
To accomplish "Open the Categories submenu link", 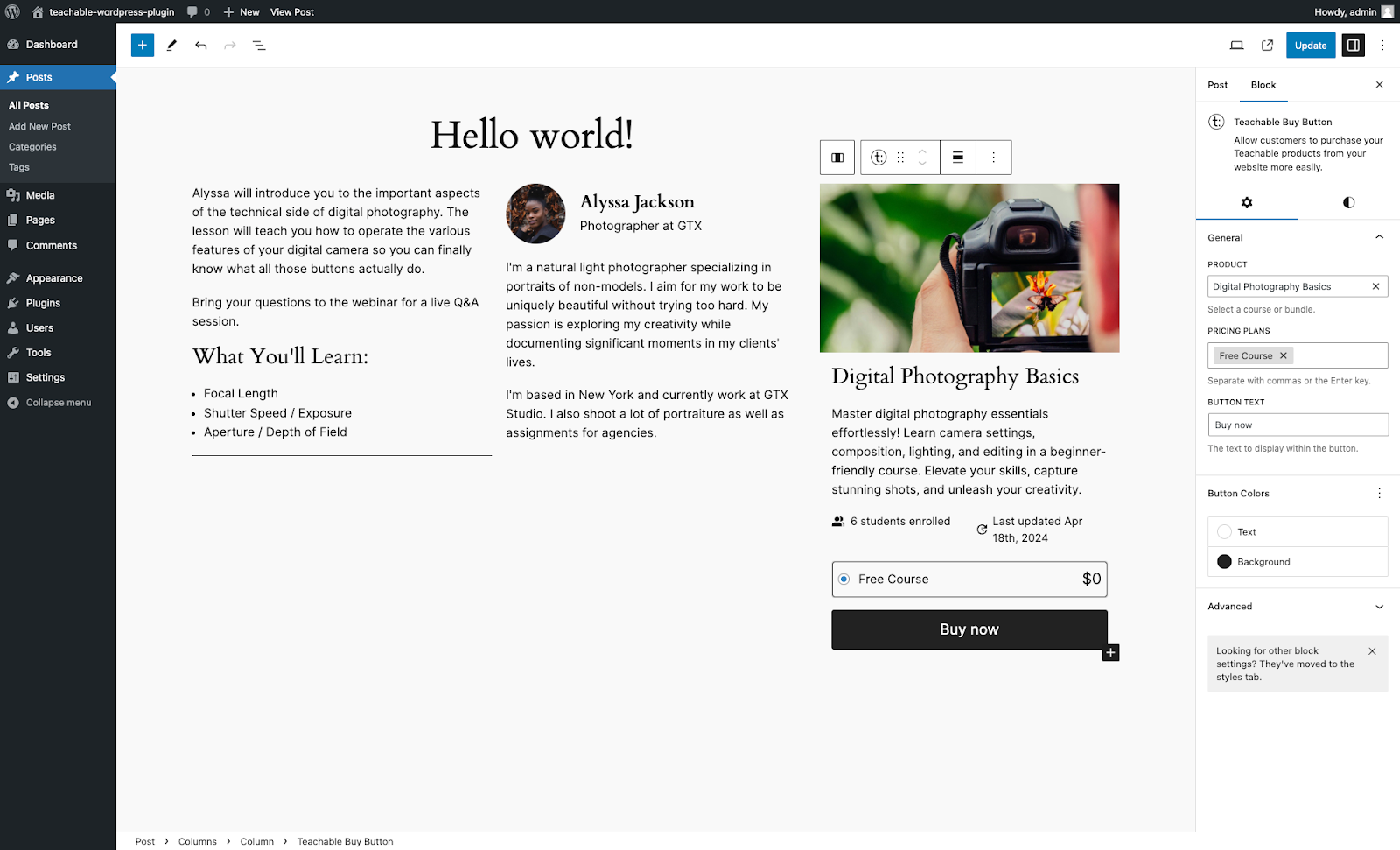I will (x=32, y=147).
